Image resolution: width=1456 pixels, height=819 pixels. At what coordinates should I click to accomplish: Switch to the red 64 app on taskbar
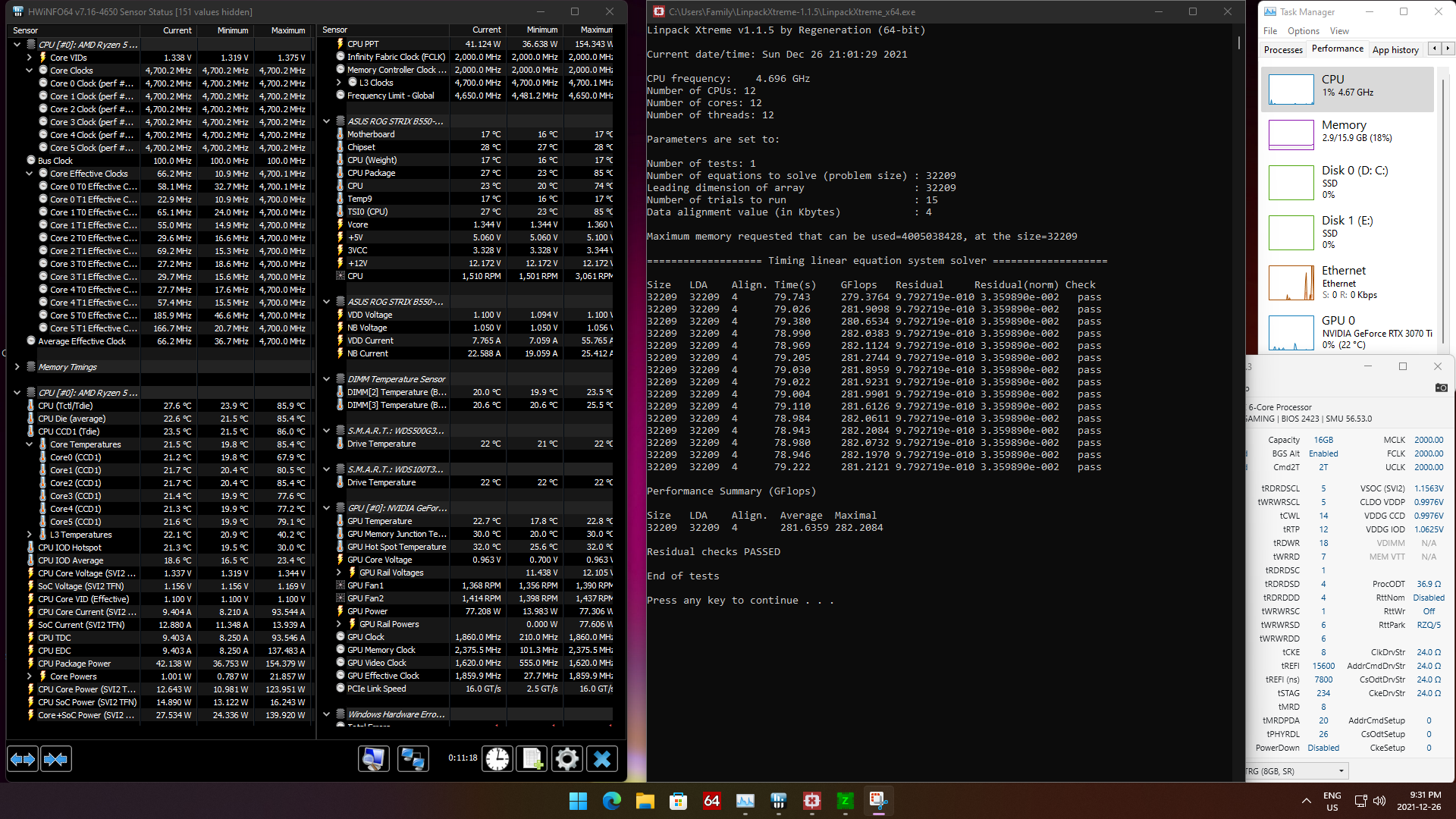coord(712,801)
